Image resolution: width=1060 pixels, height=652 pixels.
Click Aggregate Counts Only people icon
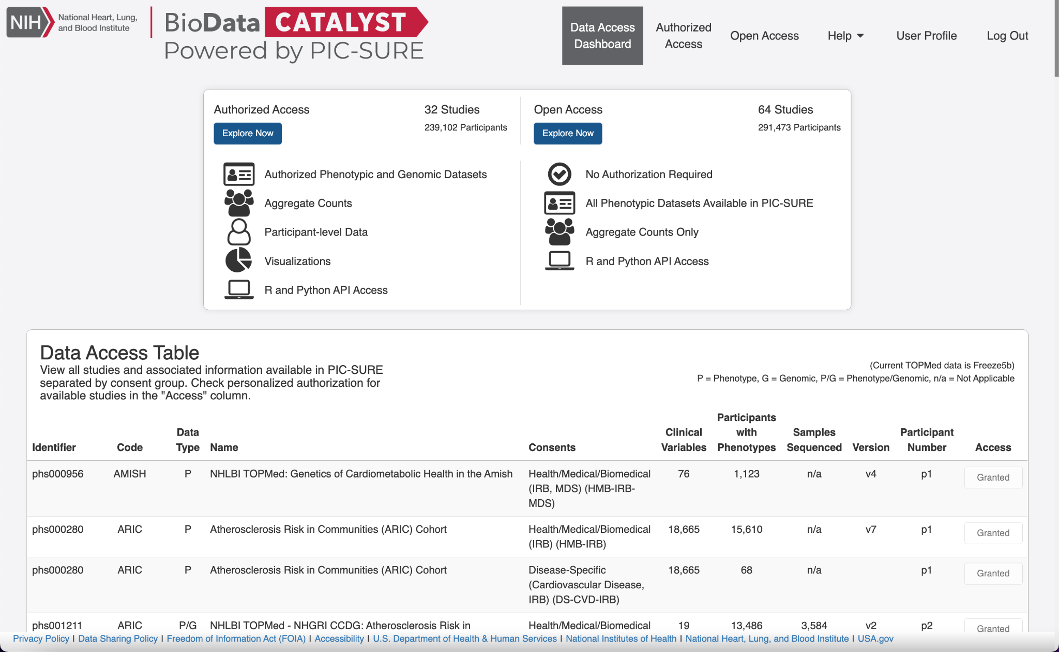(559, 232)
